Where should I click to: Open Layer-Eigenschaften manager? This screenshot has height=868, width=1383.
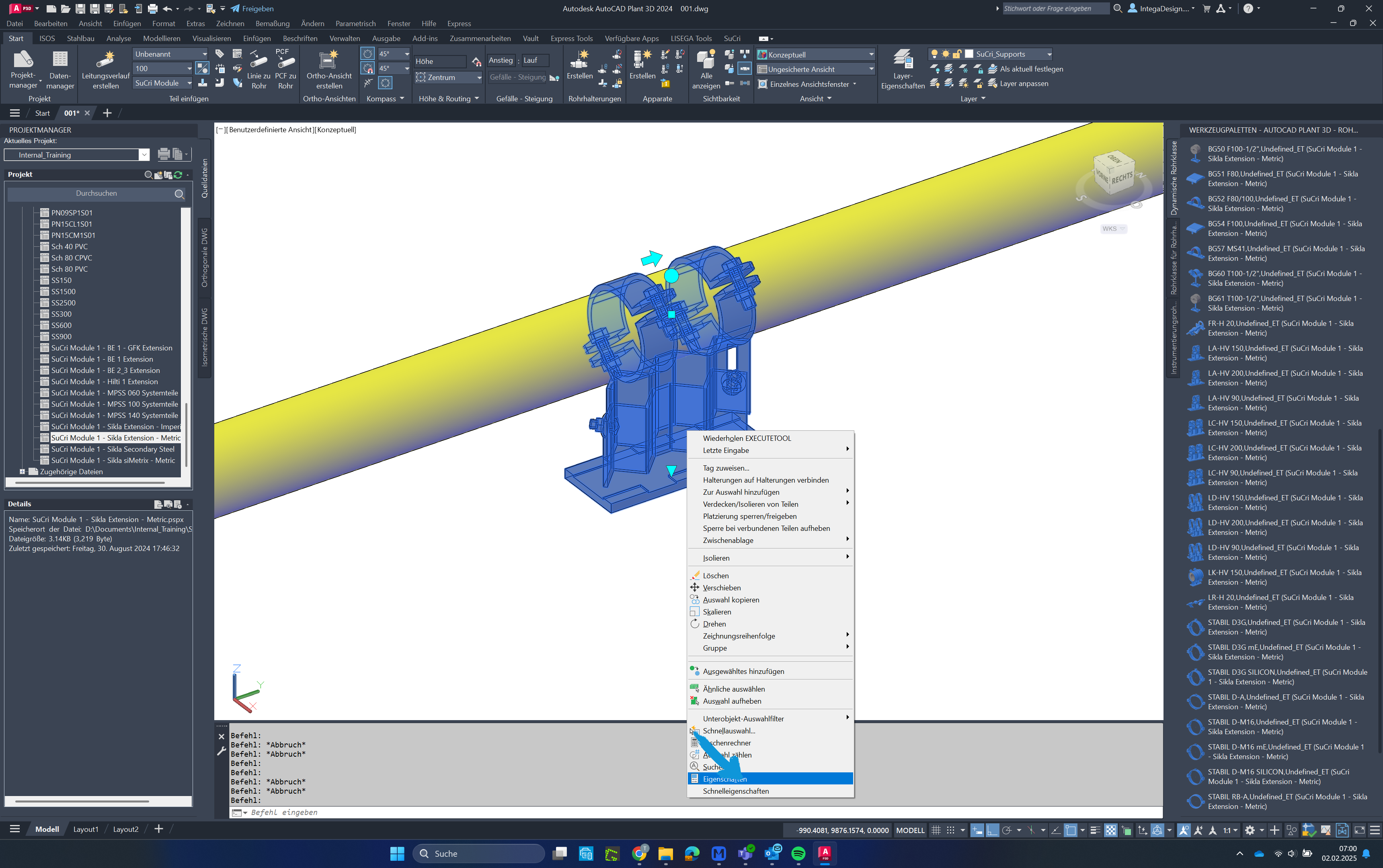[x=902, y=70]
